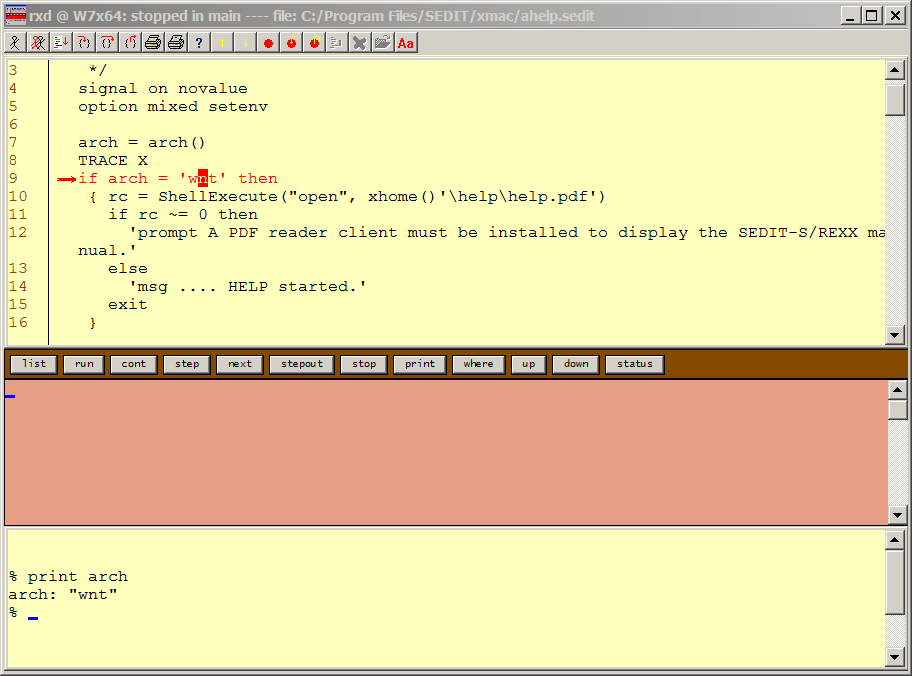Click the cont button
The image size is (912, 676).
pyautogui.click(x=133, y=364)
